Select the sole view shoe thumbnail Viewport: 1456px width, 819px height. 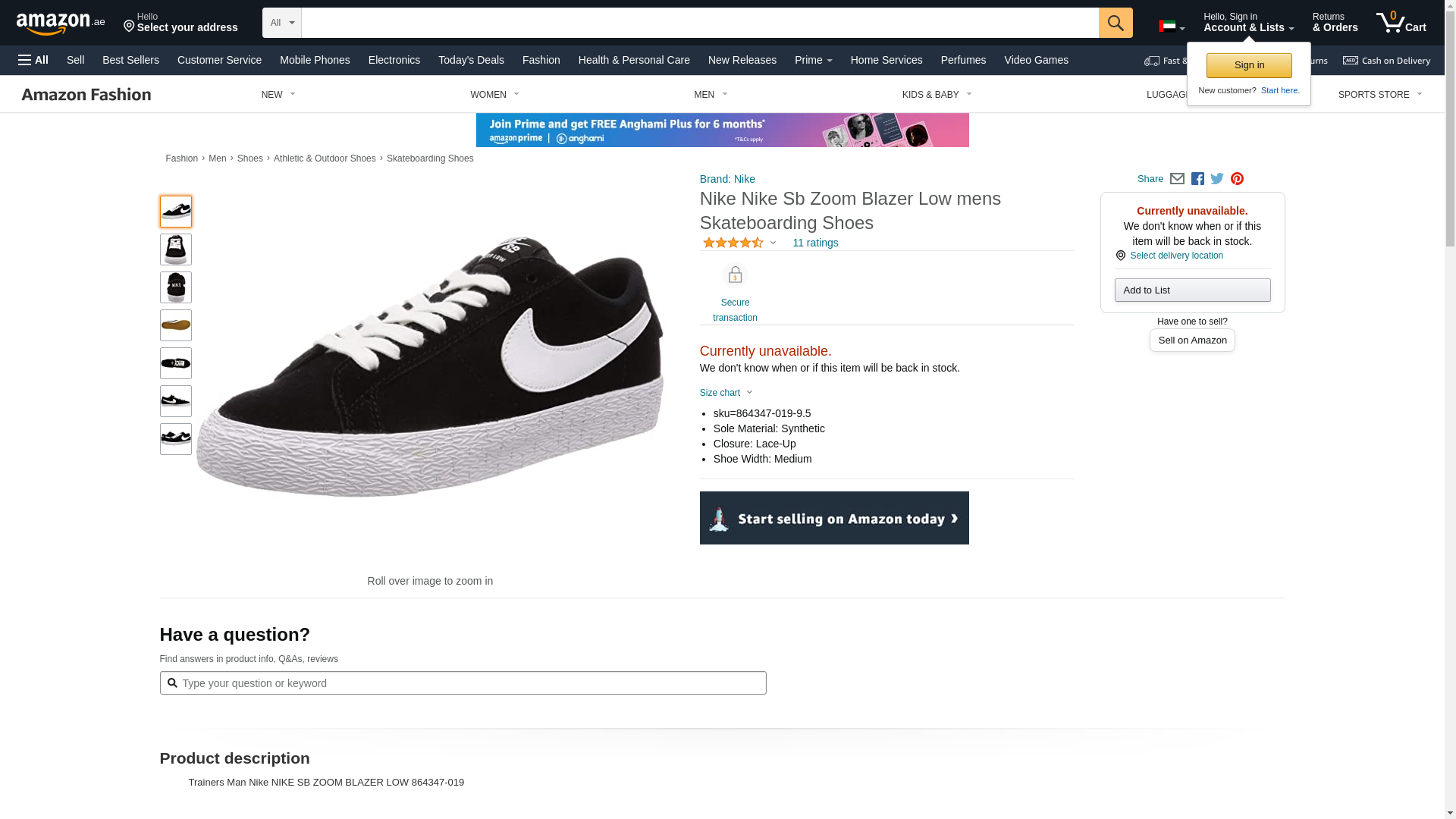click(176, 325)
